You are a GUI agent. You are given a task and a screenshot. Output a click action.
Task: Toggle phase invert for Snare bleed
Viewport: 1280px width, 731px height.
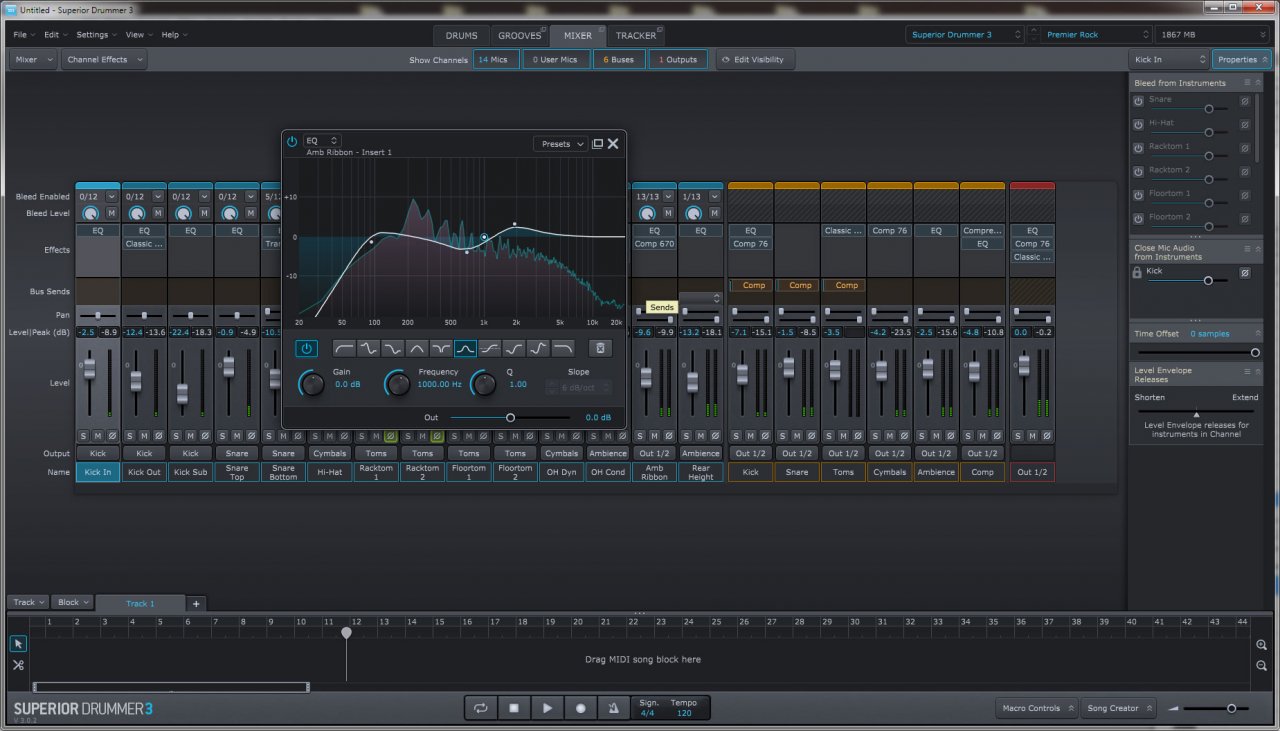click(x=1245, y=101)
